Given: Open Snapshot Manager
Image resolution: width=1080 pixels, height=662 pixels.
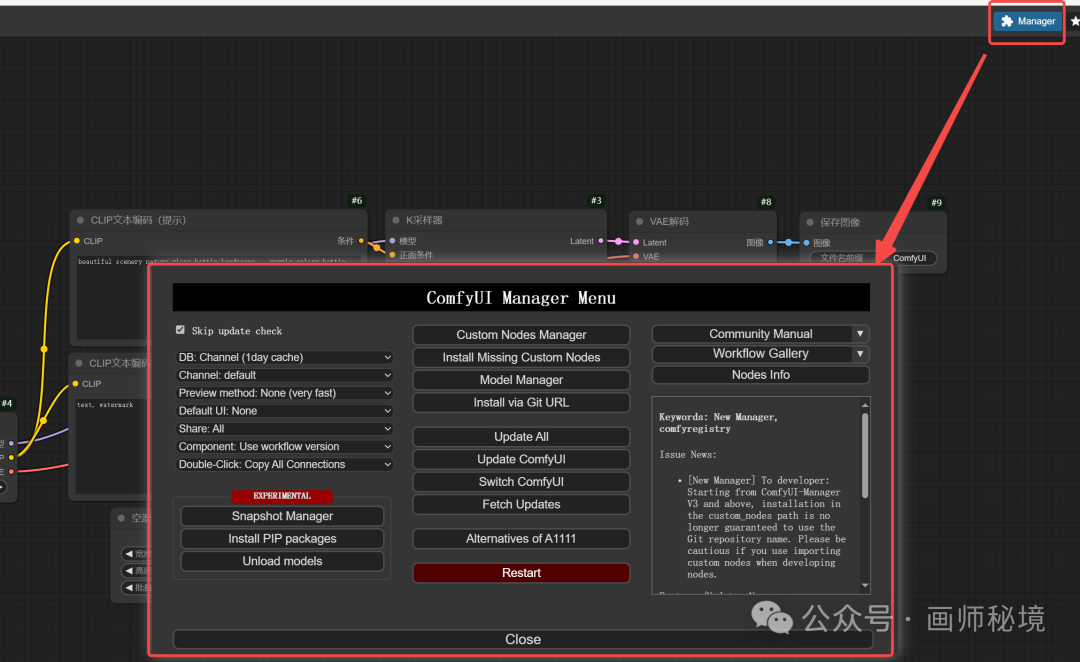Looking at the screenshot, I should (x=282, y=516).
